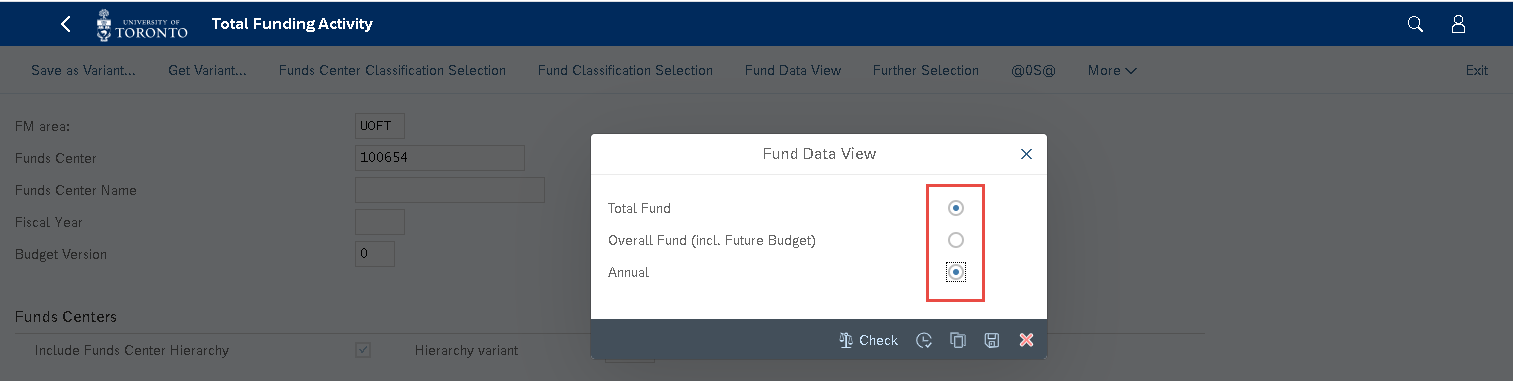This screenshot has width=1513, height=381.
Task: Close the Fund Data View dialog
Action: (x=1026, y=154)
